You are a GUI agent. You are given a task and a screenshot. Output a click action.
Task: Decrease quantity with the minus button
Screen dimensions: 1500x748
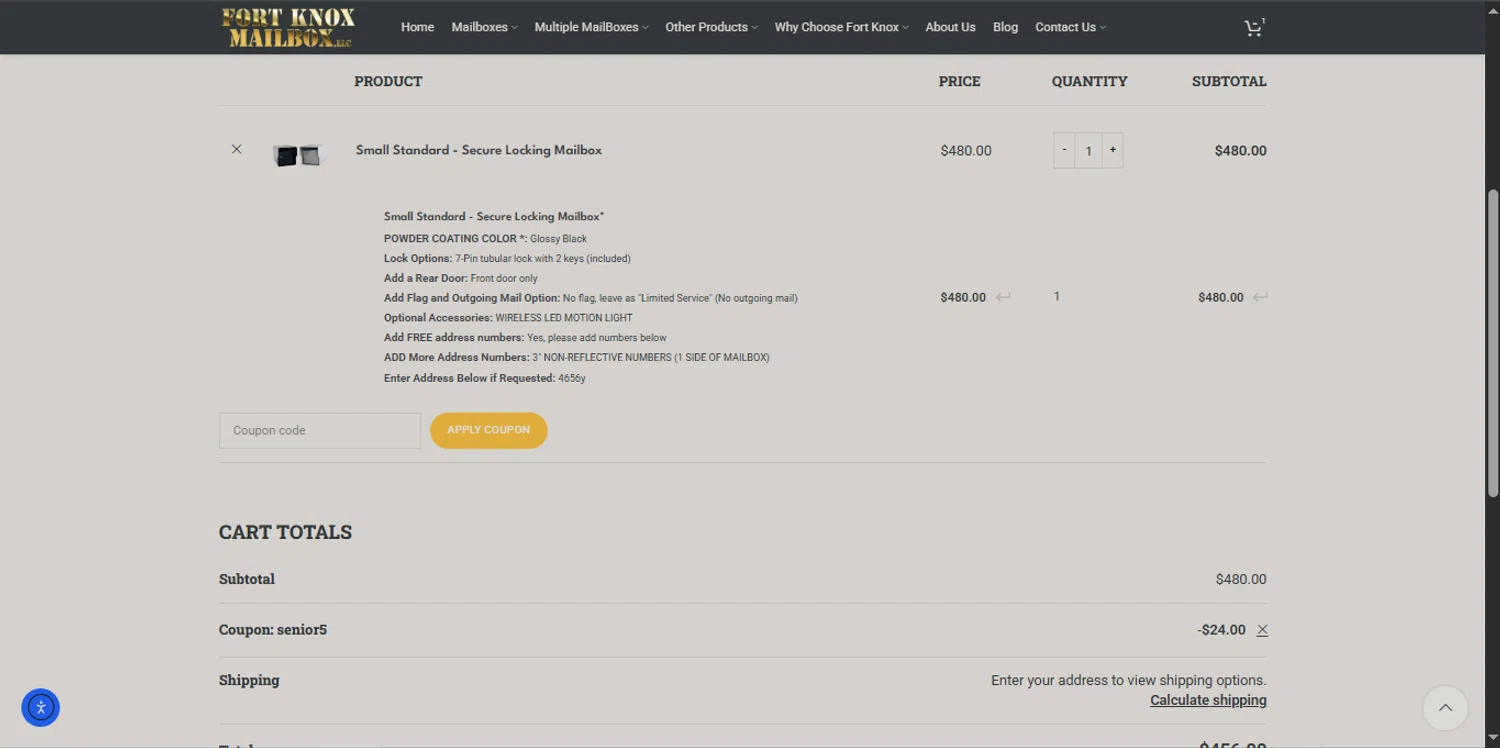(1064, 150)
